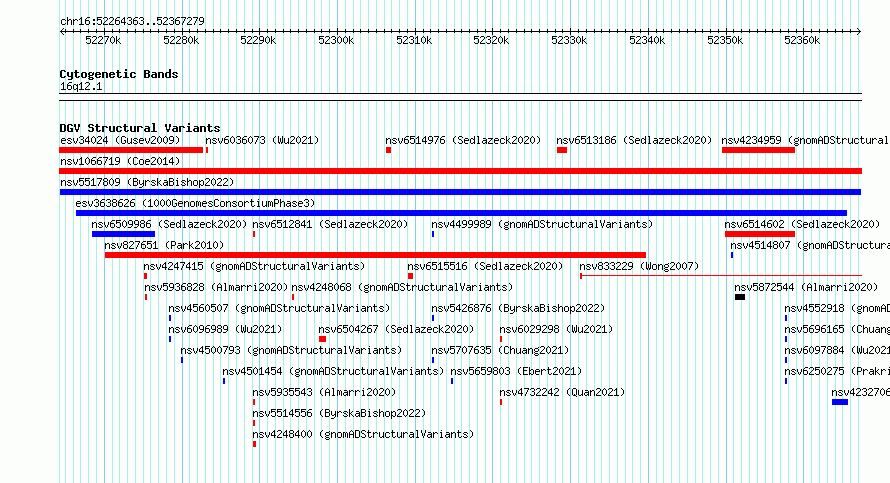The width and height of the screenshot is (890, 483).
Task: Select the nsv6096989 (Wu2021) label
Action: tap(225, 329)
